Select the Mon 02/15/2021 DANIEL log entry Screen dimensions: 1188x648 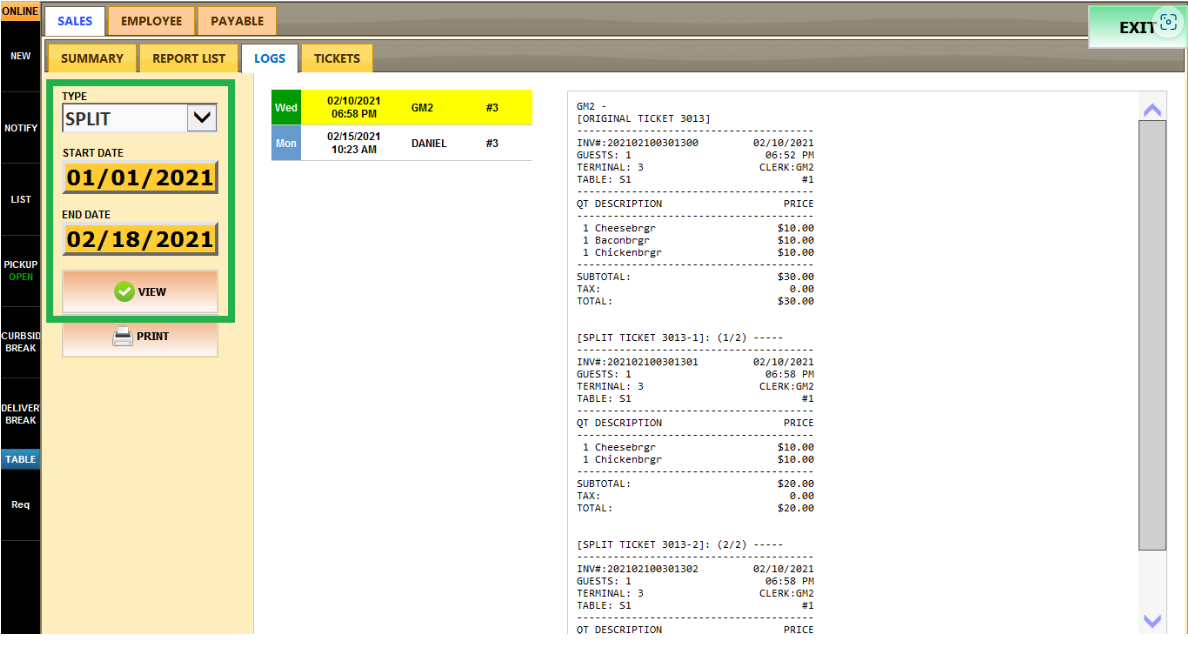pos(402,143)
